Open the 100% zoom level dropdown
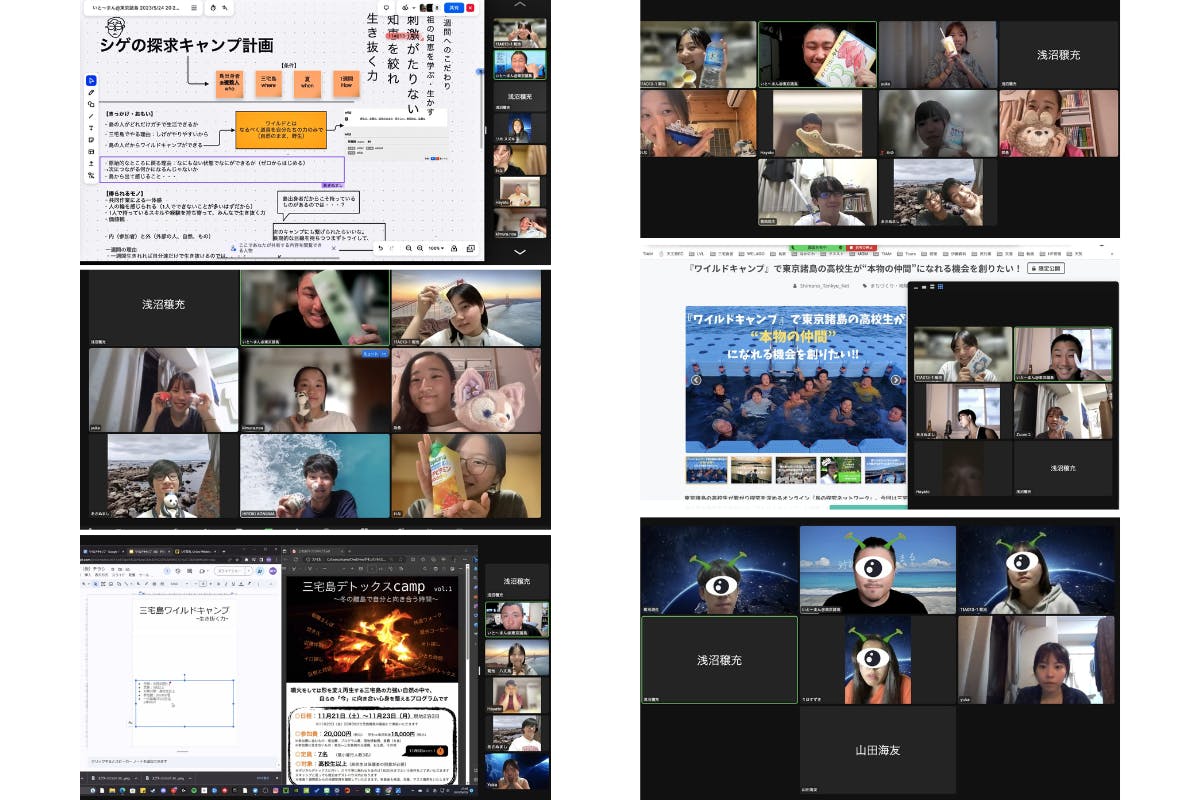 click(x=437, y=248)
